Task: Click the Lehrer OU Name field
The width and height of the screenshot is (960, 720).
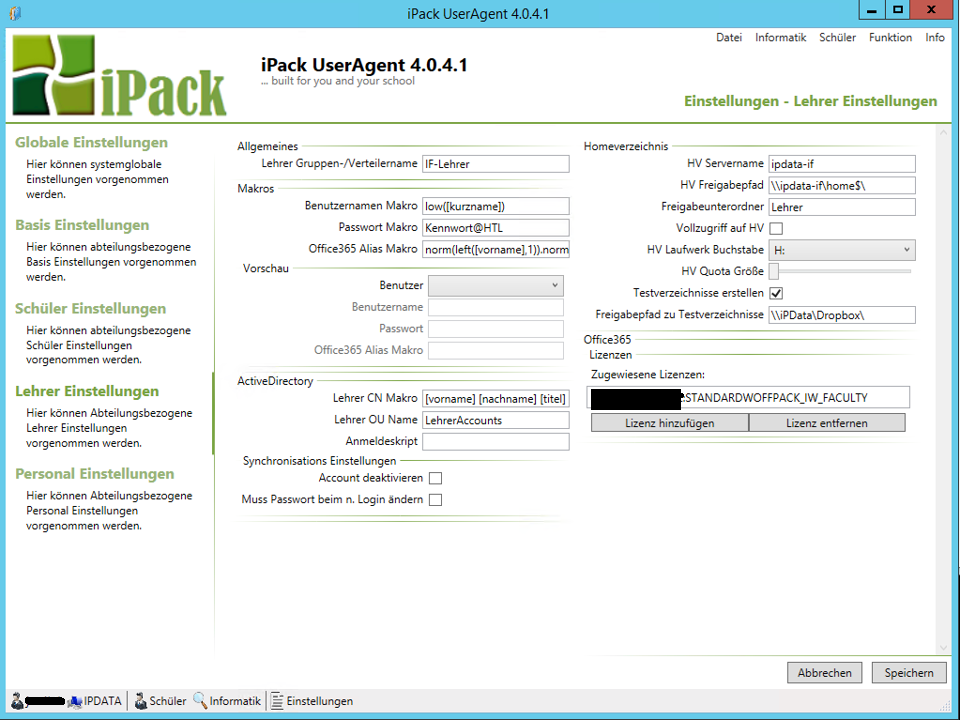Action: coord(495,420)
